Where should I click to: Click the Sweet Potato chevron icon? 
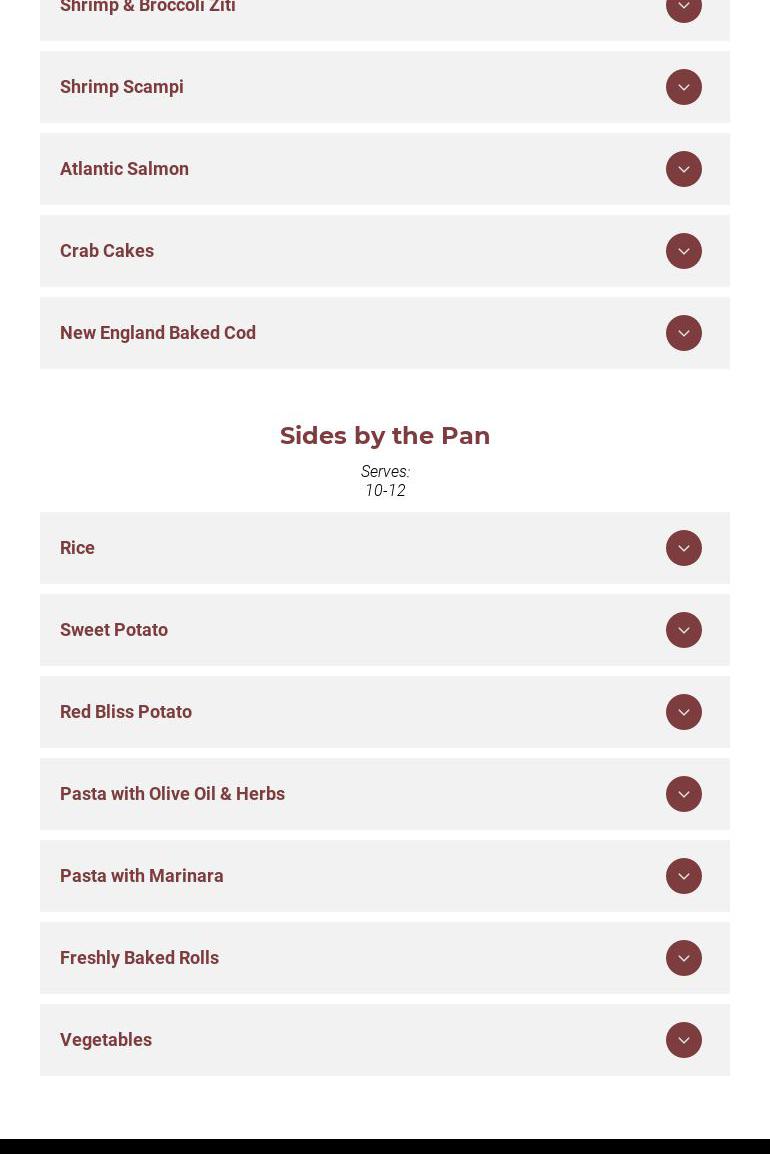point(684,630)
